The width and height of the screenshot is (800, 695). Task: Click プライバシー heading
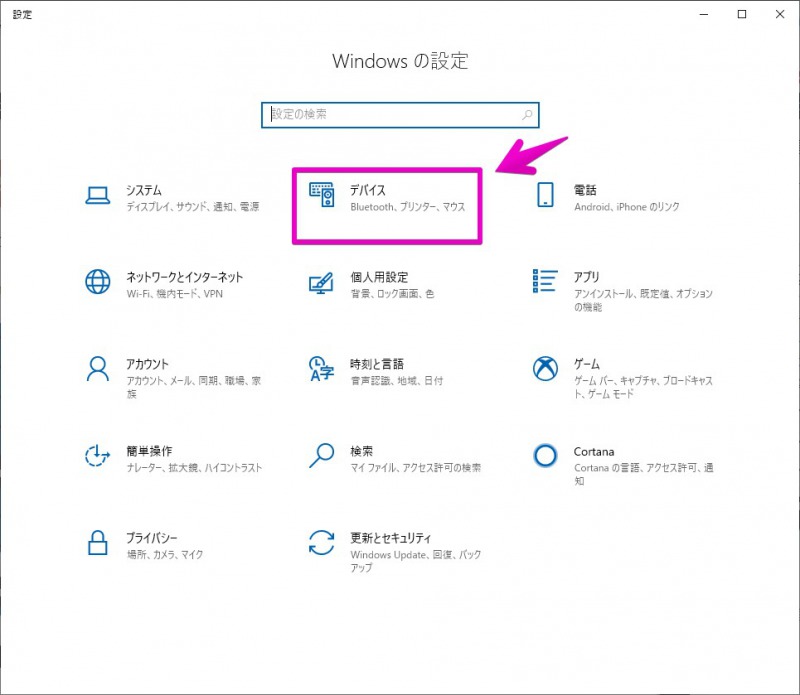tap(152, 538)
